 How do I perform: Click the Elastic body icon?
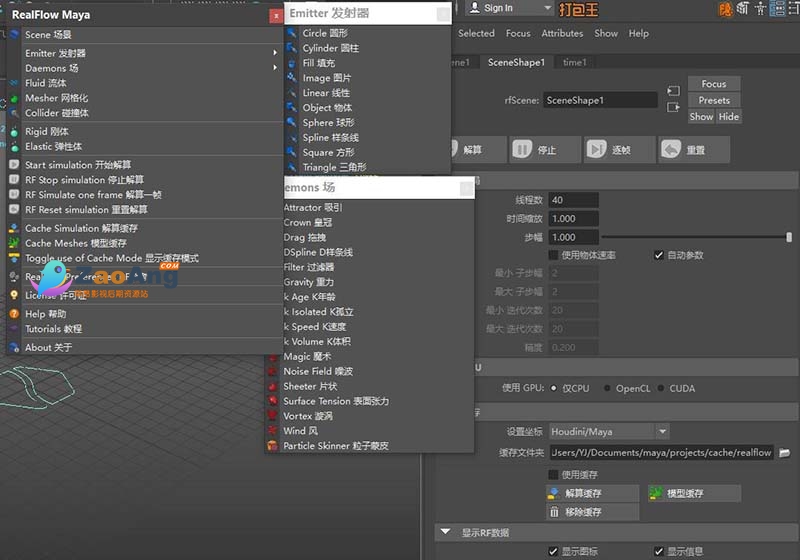(x=14, y=147)
